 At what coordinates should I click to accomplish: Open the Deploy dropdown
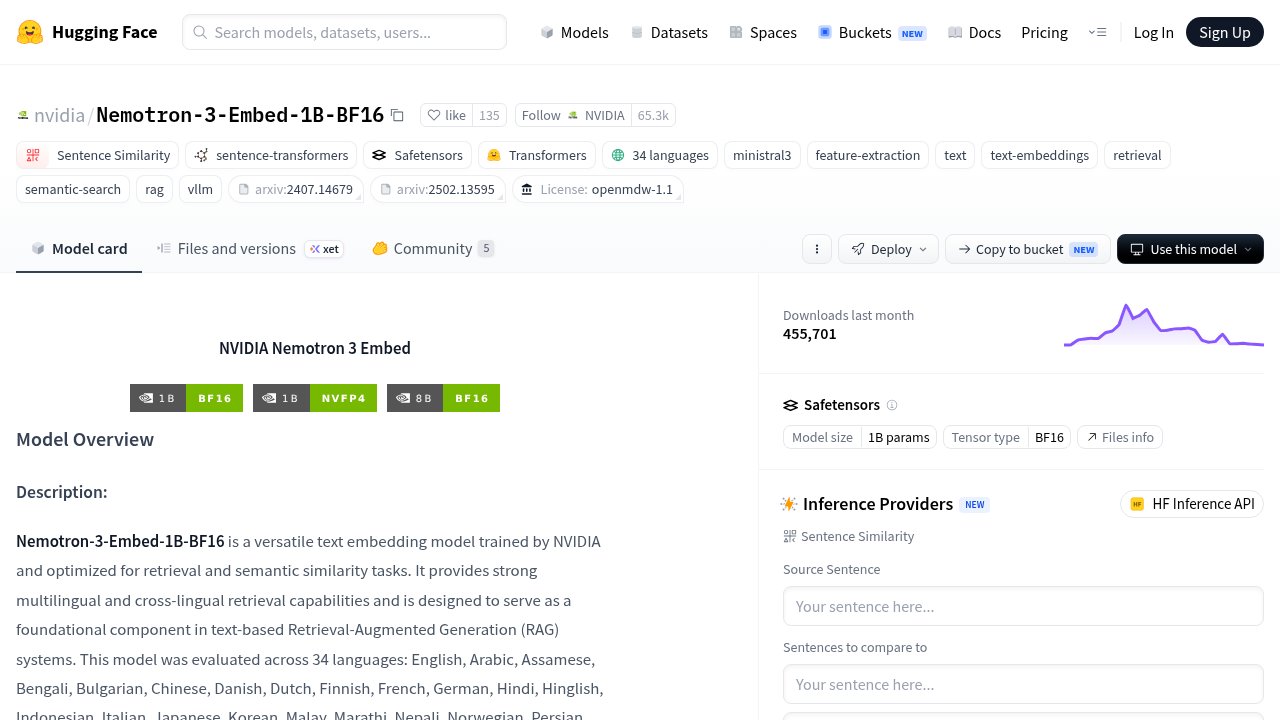[888, 249]
